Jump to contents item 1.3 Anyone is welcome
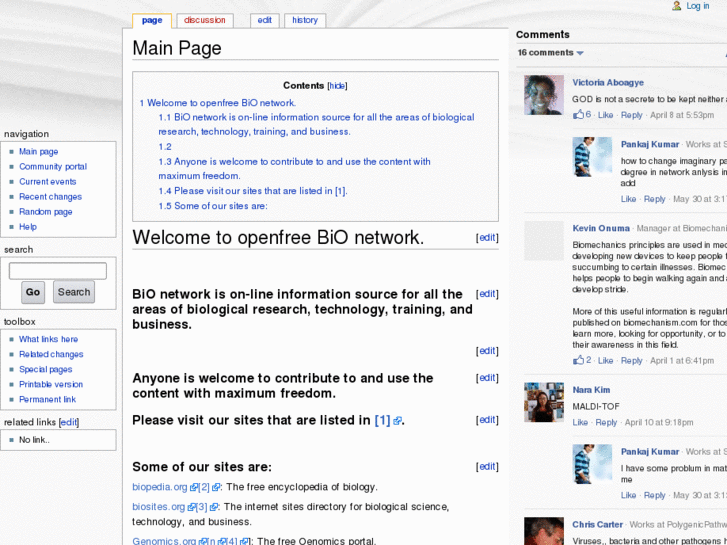The width and height of the screenshot is (727, 545). [294, 169]
